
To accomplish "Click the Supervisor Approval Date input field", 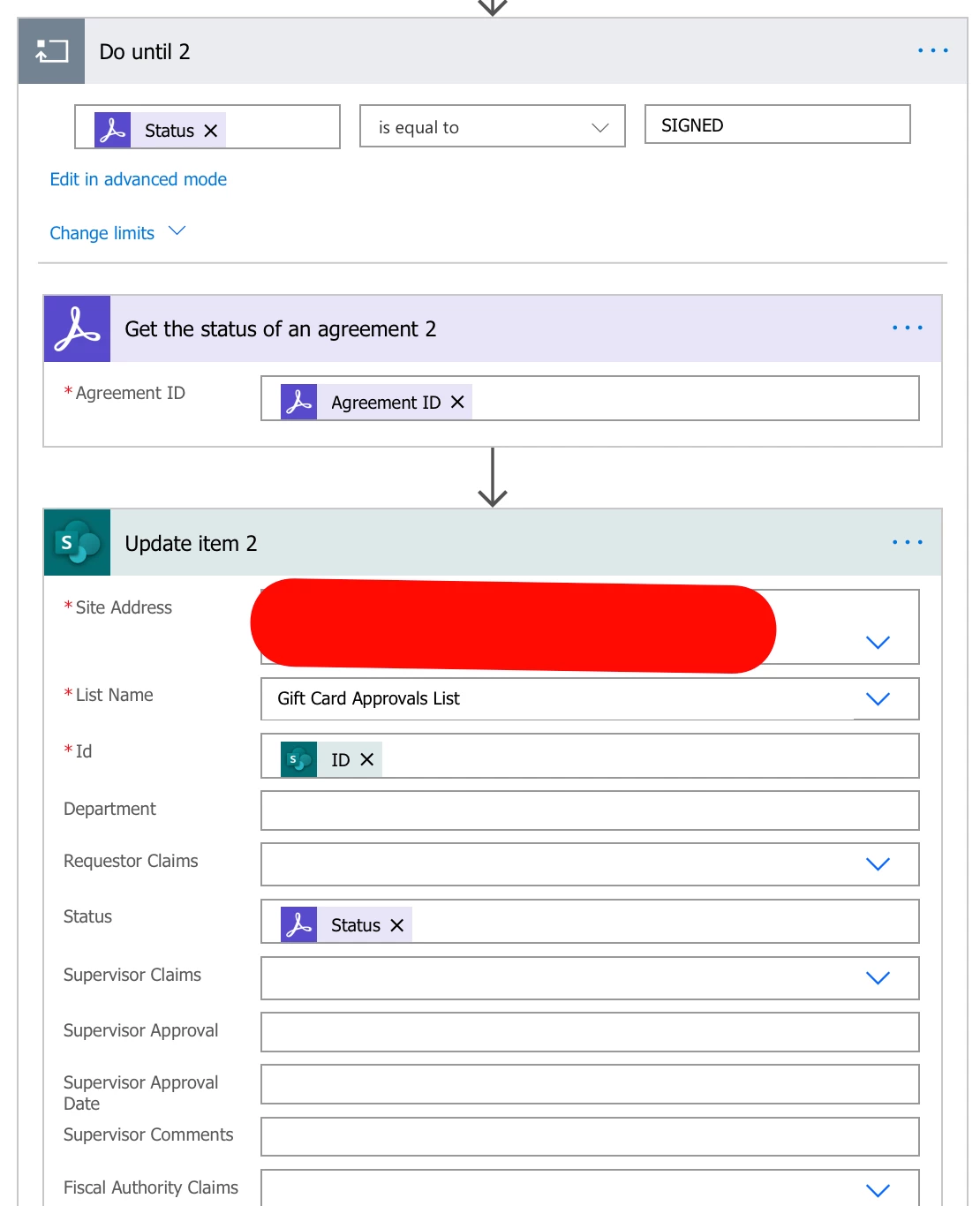I will [590, 1084].
